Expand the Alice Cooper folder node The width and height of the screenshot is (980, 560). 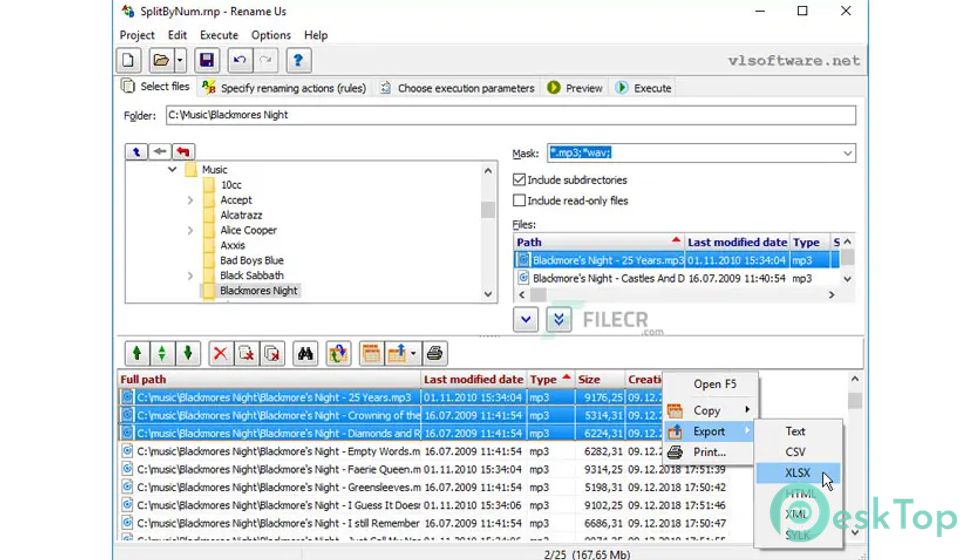pos(190,230)
